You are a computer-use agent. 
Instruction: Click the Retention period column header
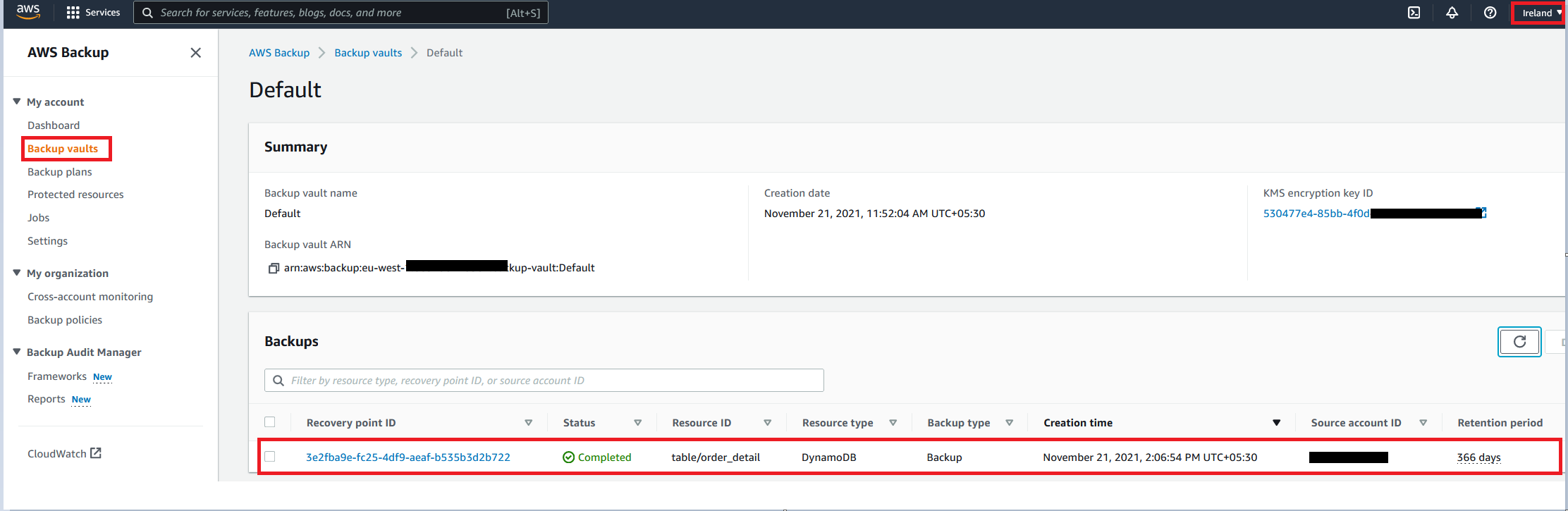pos(1500,423)
